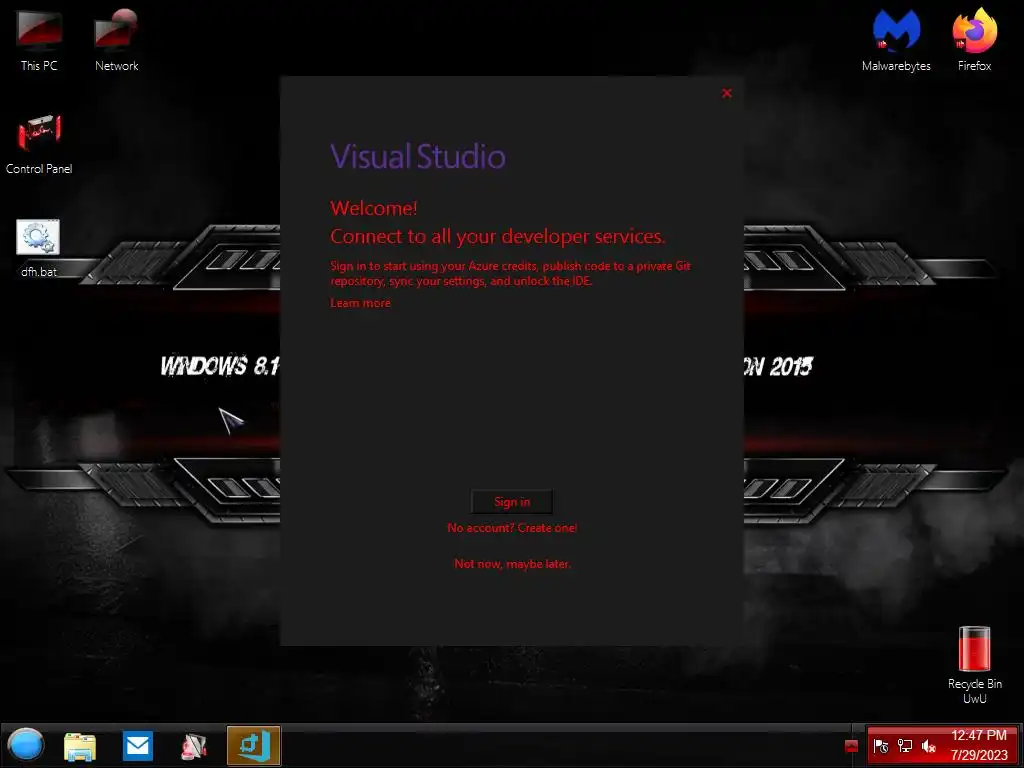Click the 'Welcome!' heading text
Image resolution: width=1024 pixels, height=768 pixels.
point(374,208)
